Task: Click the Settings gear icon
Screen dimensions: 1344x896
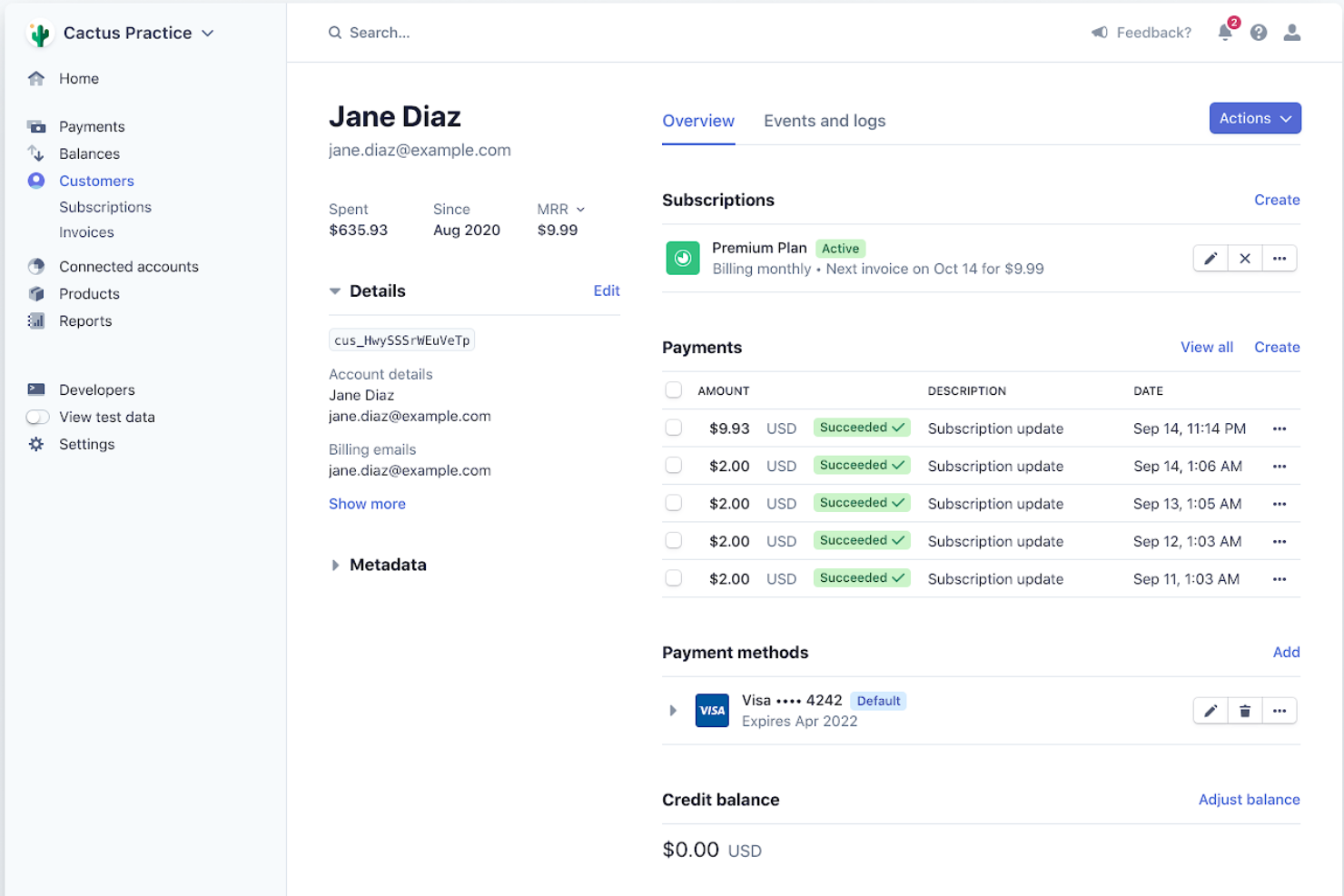Action: 36,444
